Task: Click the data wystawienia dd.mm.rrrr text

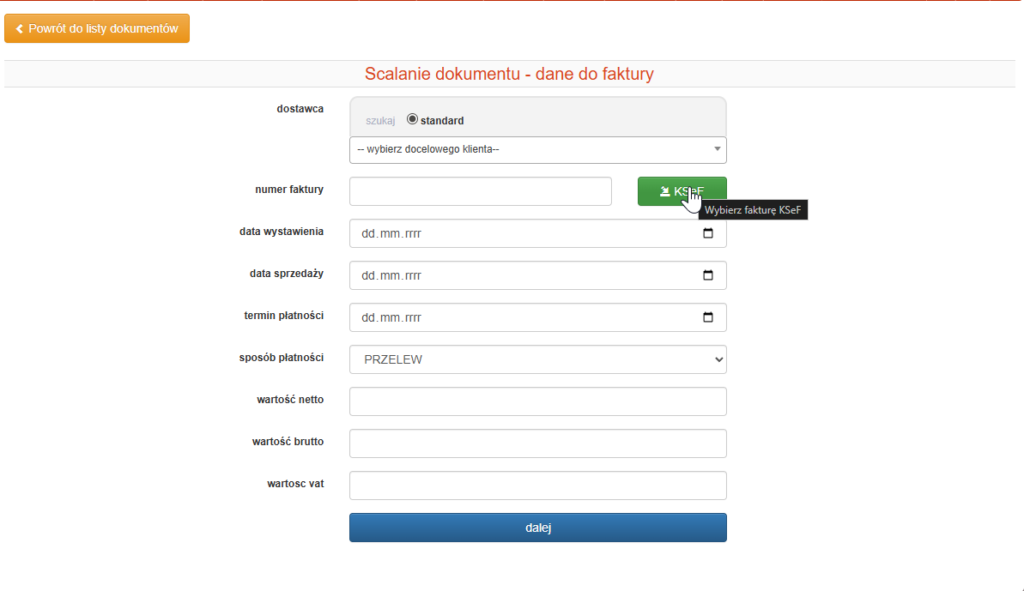Action: coord(391,234)
